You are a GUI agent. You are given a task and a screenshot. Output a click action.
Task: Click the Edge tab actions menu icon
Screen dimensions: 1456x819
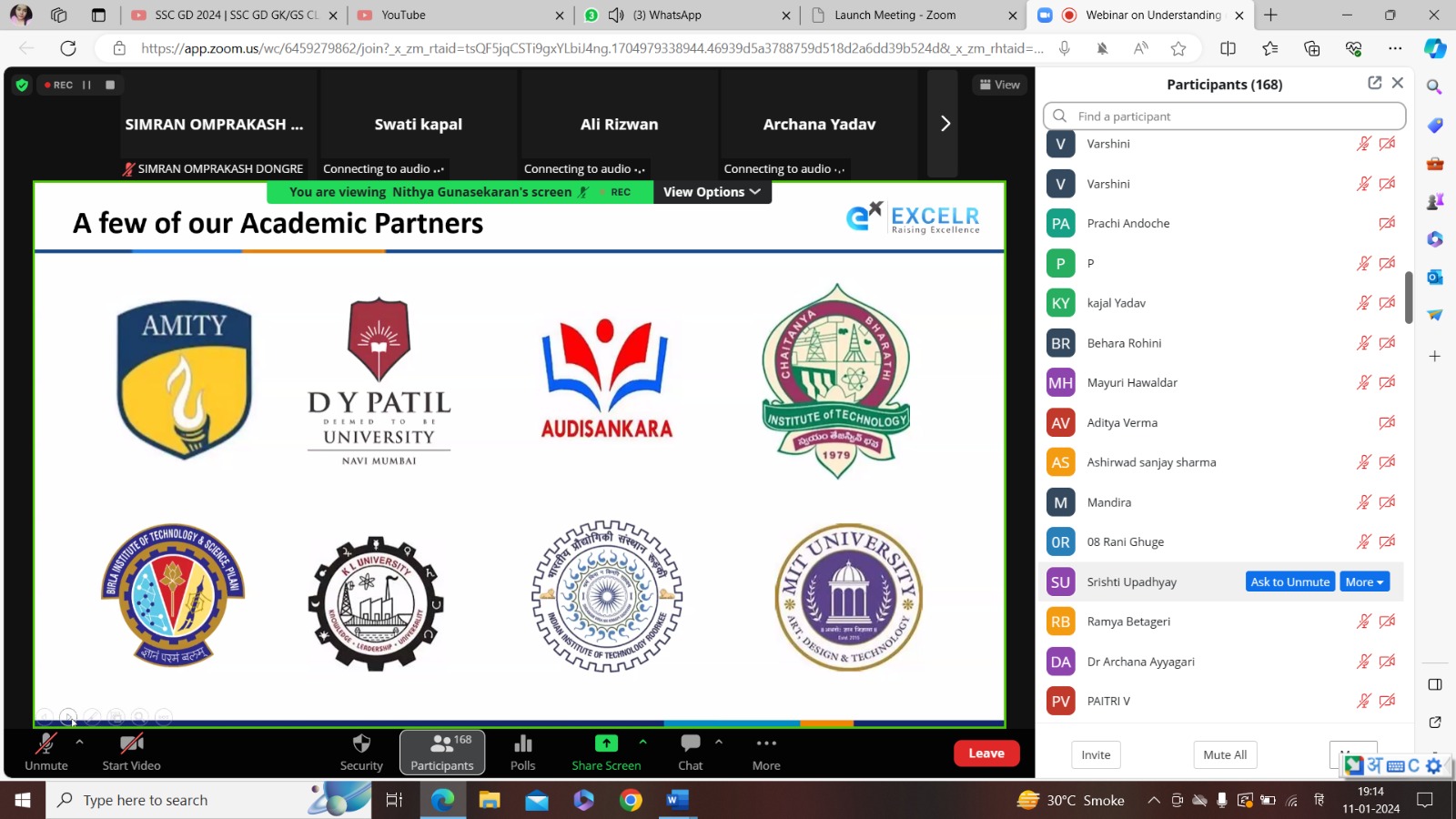tap(98, 15)
